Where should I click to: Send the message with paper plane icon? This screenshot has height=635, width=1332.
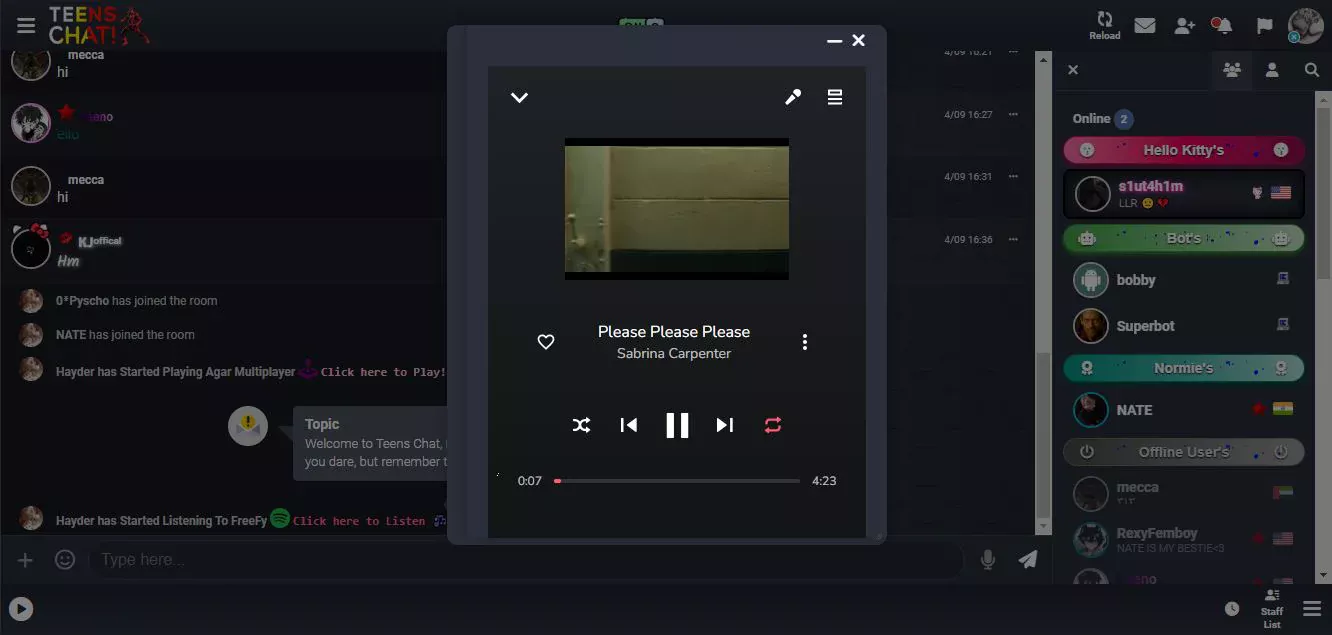[1028, 560]
